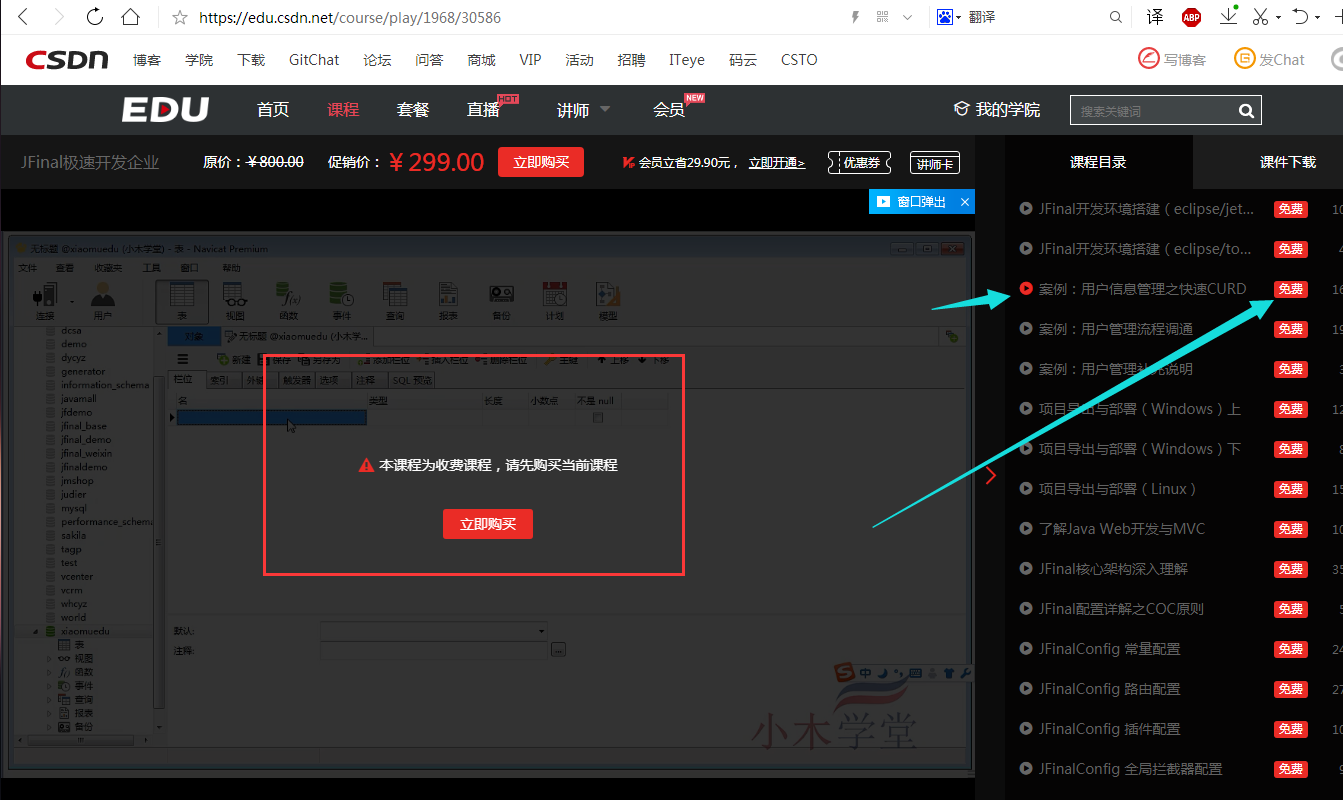
Task: Click the 写博客 pen icon
Action: 1149,59
